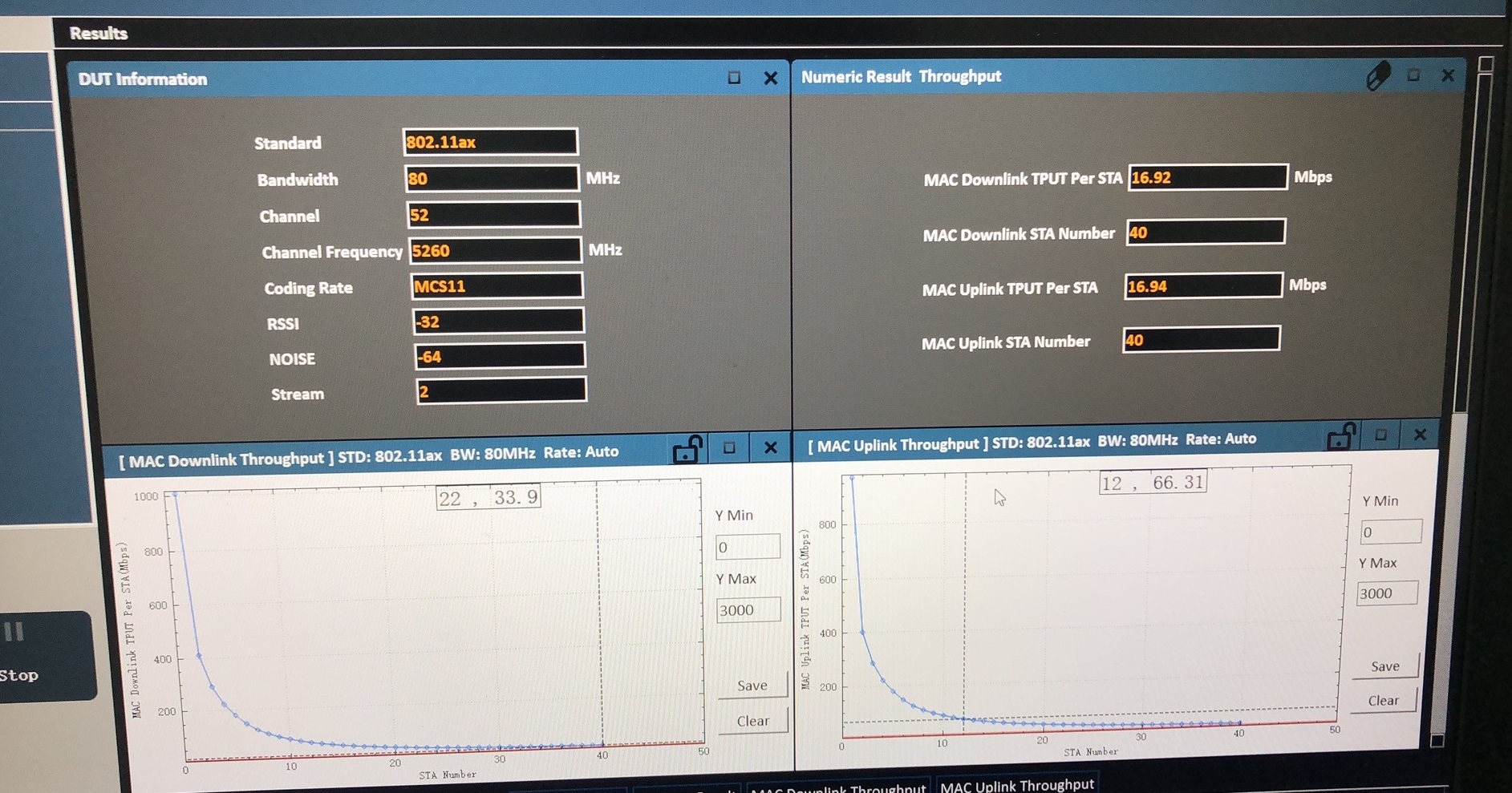1512x793 pixels.
Task: Select the Channel field showing 52
Action: click(494, 215)
